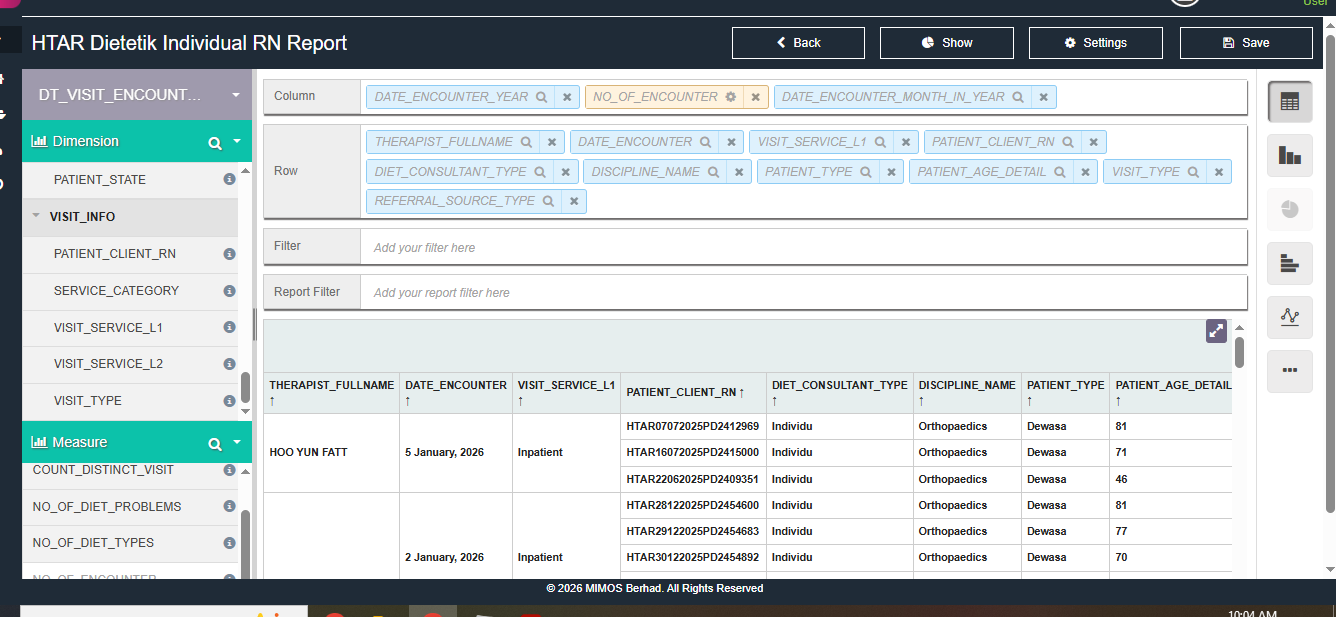The image size is (1336, 617).
Task: Search DATE_ENCOUNTER row chip values
Action: (x=705, y=142)
